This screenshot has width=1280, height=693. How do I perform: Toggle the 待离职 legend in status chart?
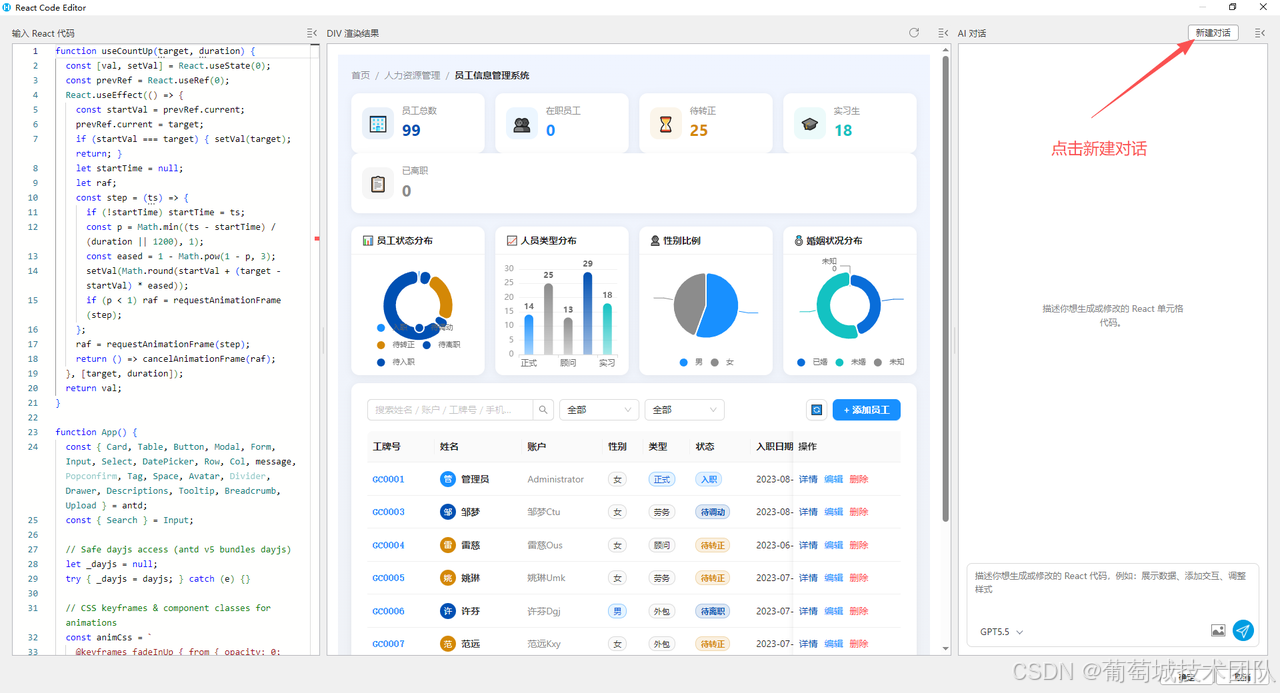click(x=441, y=345)
